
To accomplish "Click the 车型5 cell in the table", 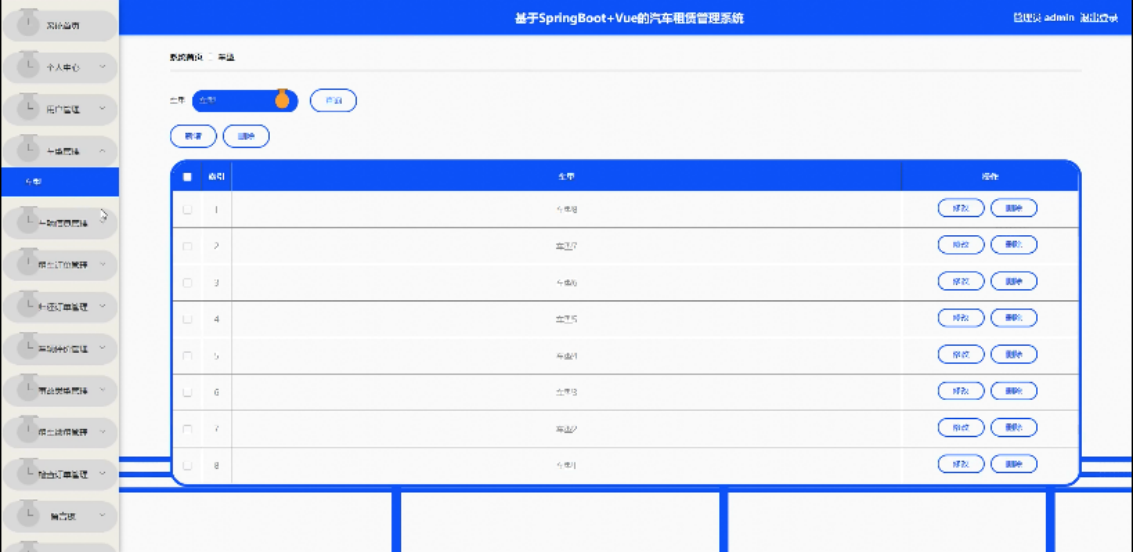I will coord(566,320).
